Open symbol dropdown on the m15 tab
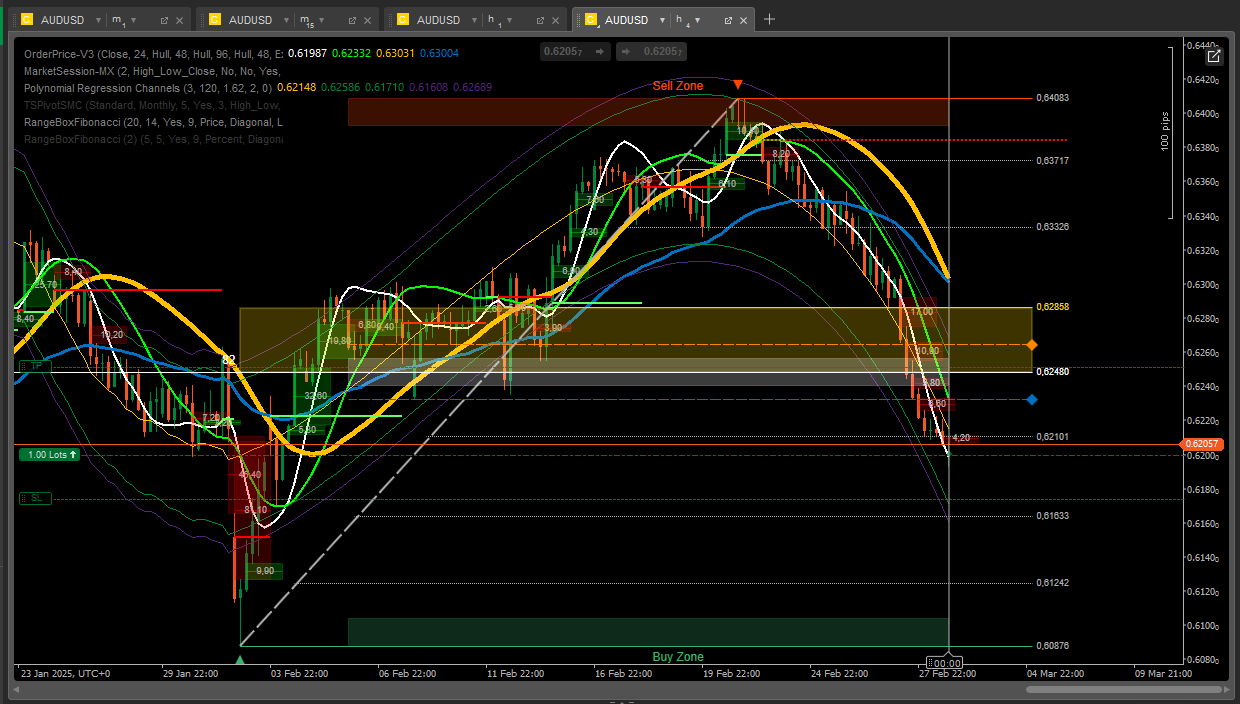The width and height of the screenshot is (1240, 704). 284,20
